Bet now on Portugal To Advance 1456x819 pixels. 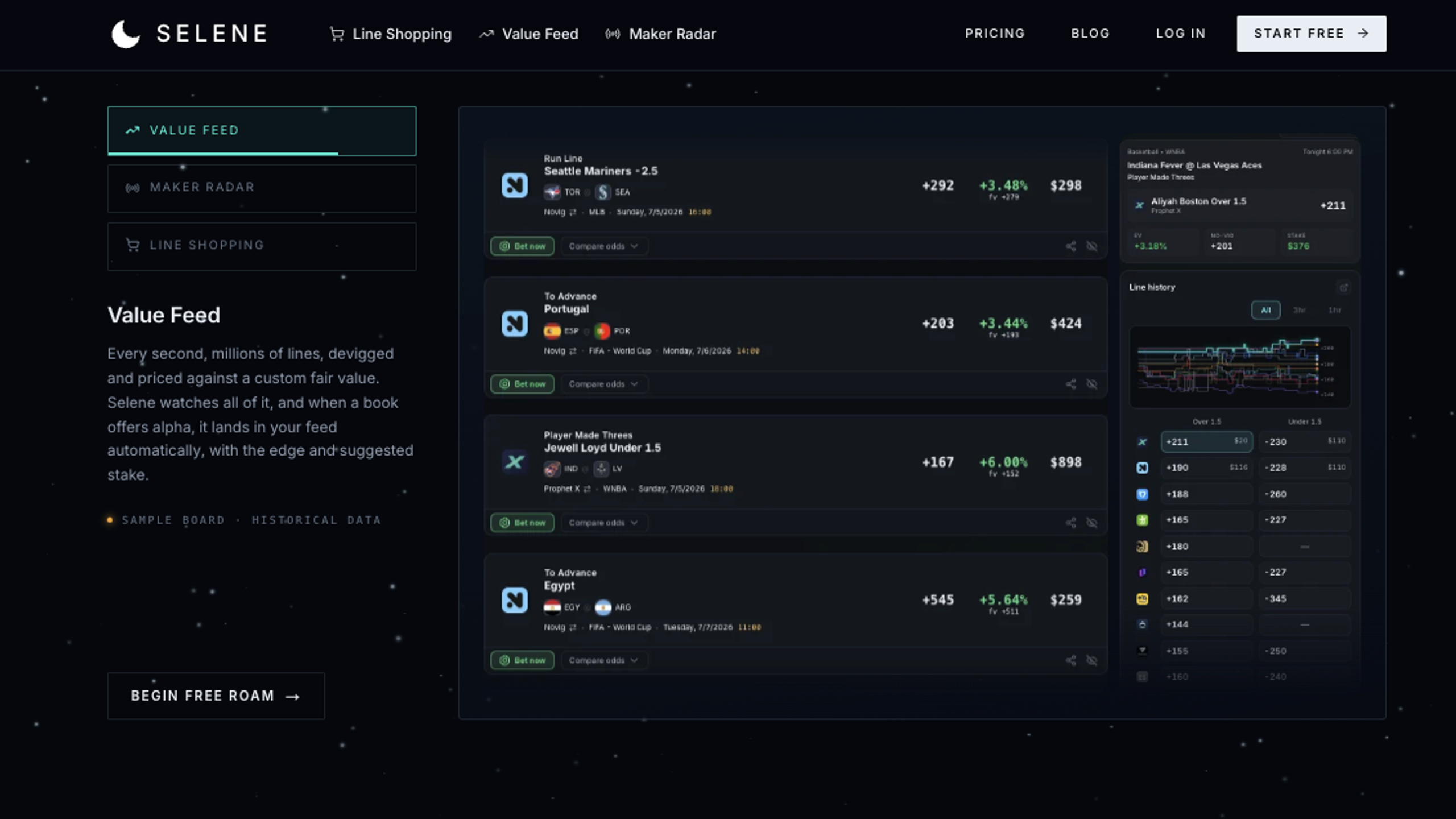(x=522, y=384)
